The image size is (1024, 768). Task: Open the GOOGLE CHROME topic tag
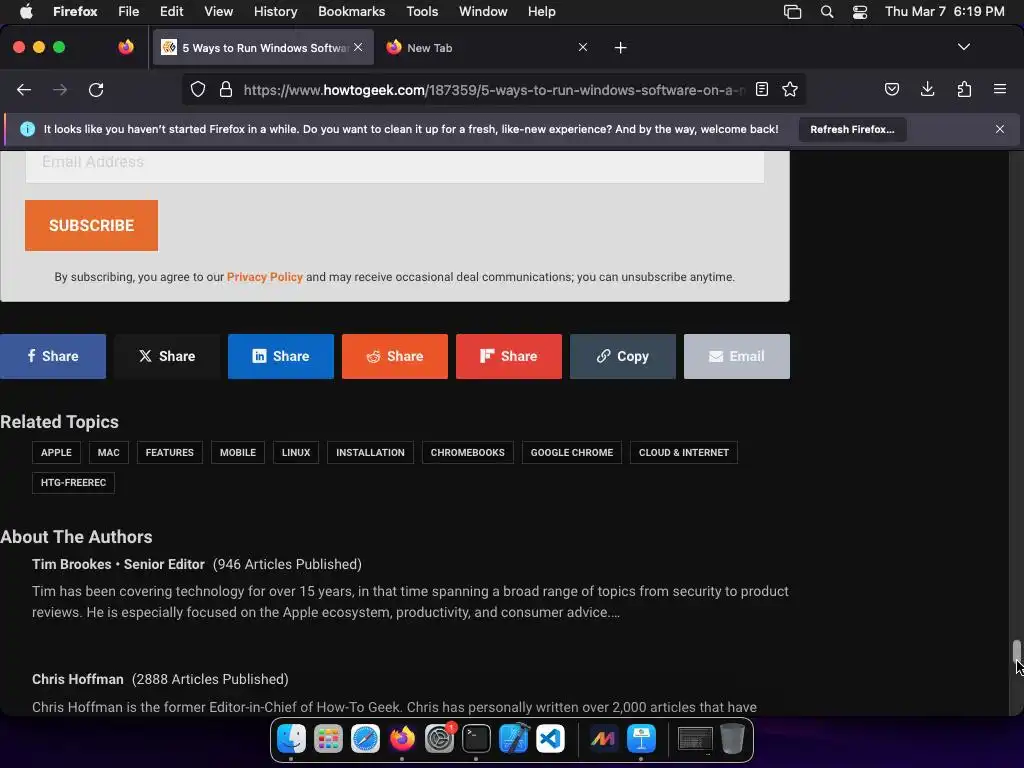pyautogui.click(x=571, y=453)
